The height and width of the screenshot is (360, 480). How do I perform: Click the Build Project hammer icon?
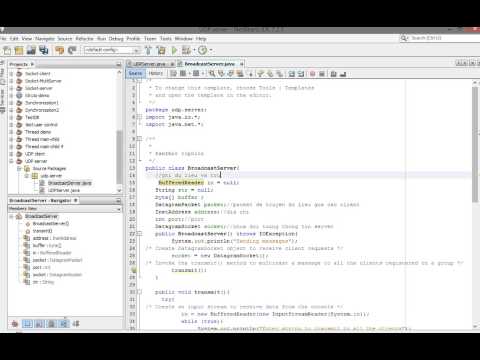coord(149,50)
